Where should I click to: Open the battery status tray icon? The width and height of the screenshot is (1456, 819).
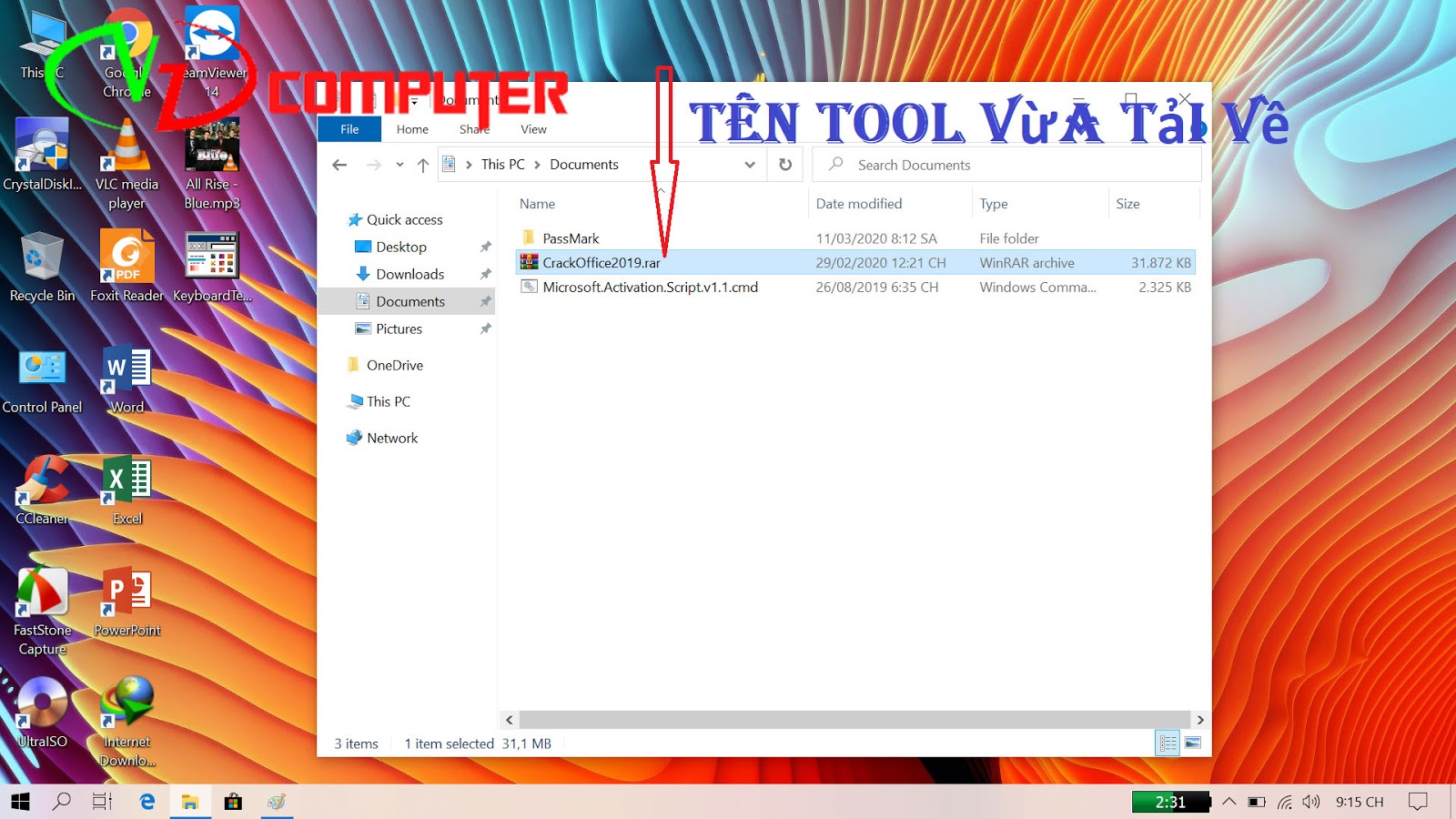click(x=1257, y=802)
